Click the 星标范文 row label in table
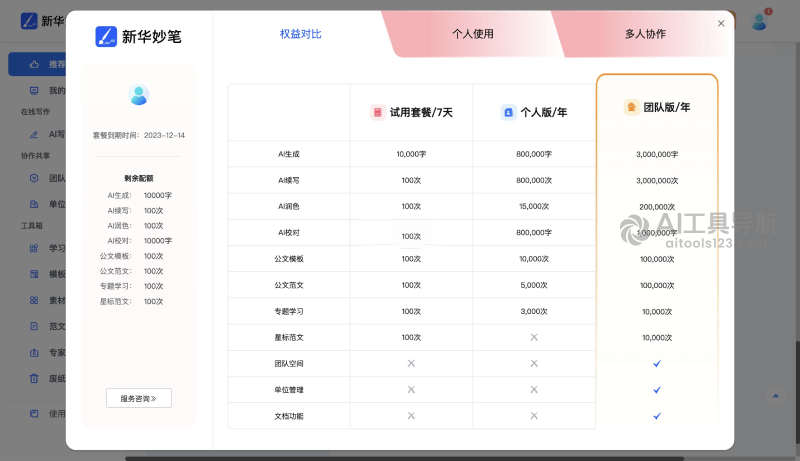The width and height of the screenshot is (800, 461). 289,338
